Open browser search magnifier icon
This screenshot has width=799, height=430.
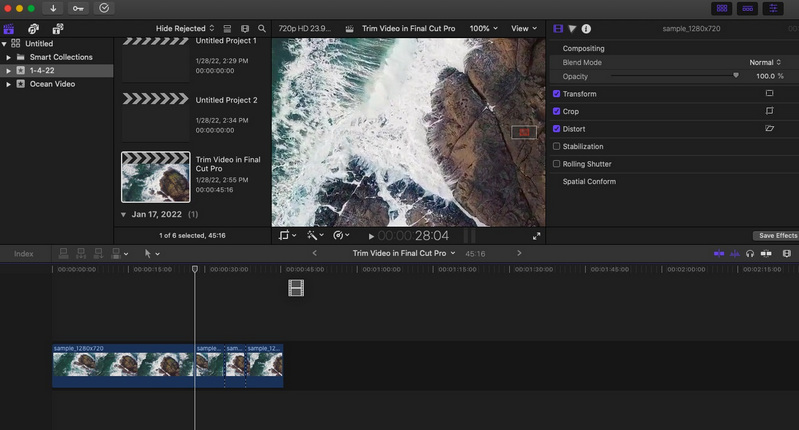(261, 29)
